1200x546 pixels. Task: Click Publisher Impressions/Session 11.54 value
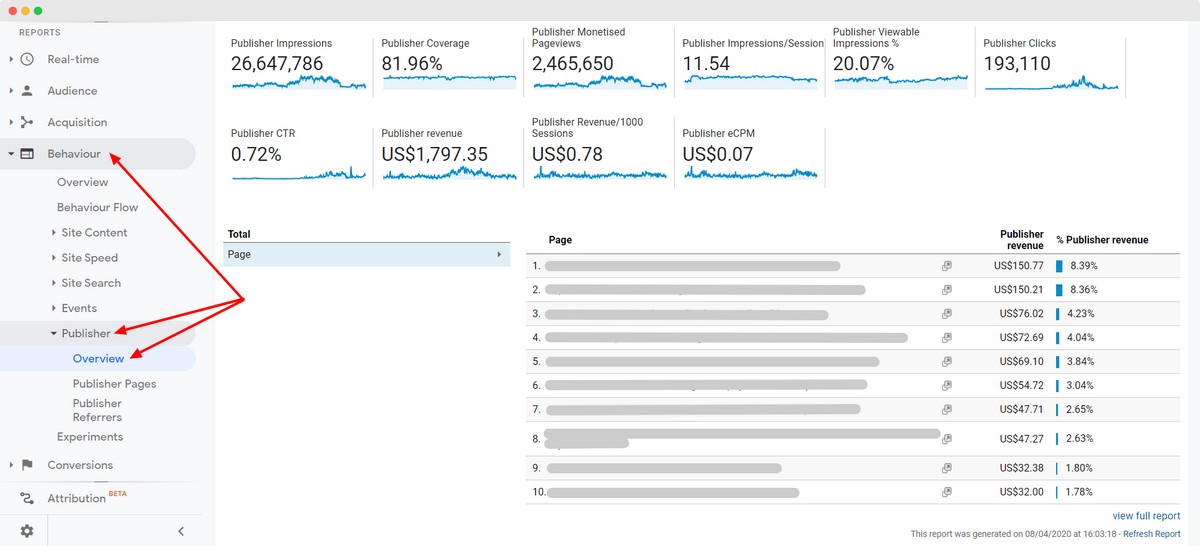(706, 64)
